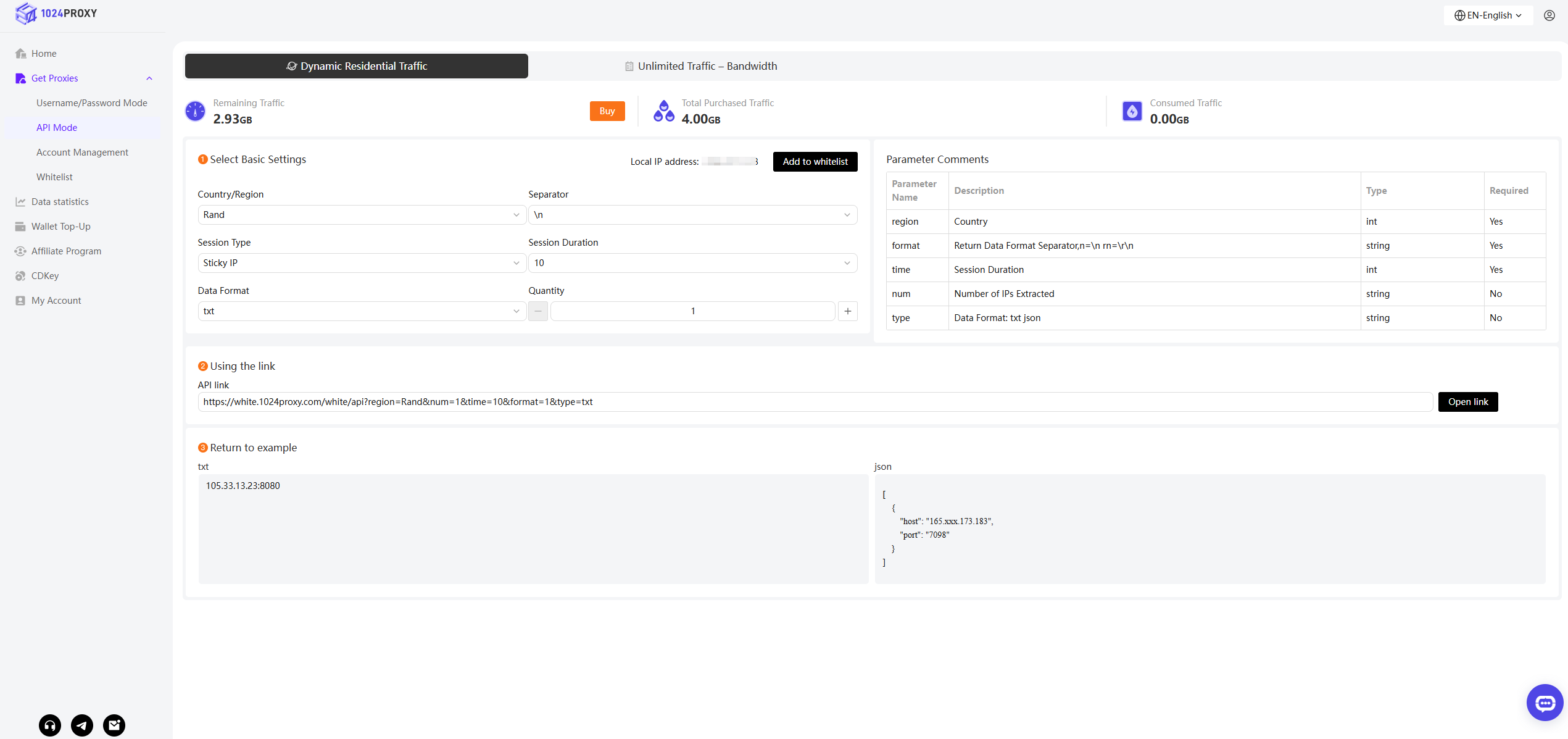Go to Wallet Top-Up page

click(60, 227)
